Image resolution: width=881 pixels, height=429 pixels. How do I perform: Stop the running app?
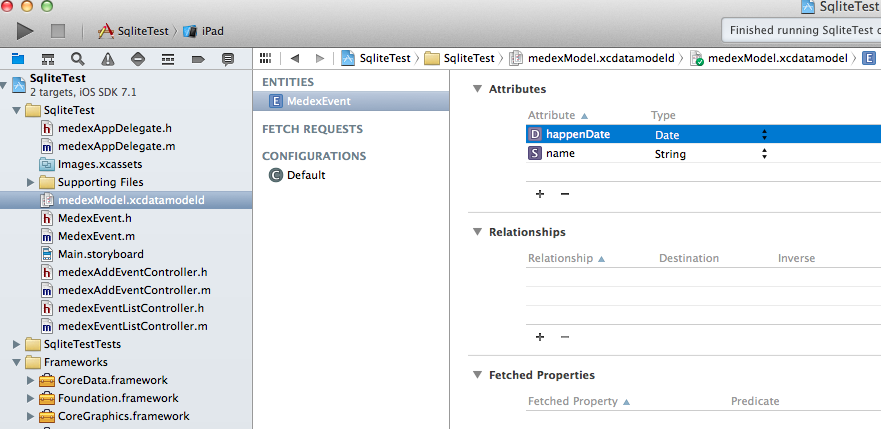click(x=58, y=31)
